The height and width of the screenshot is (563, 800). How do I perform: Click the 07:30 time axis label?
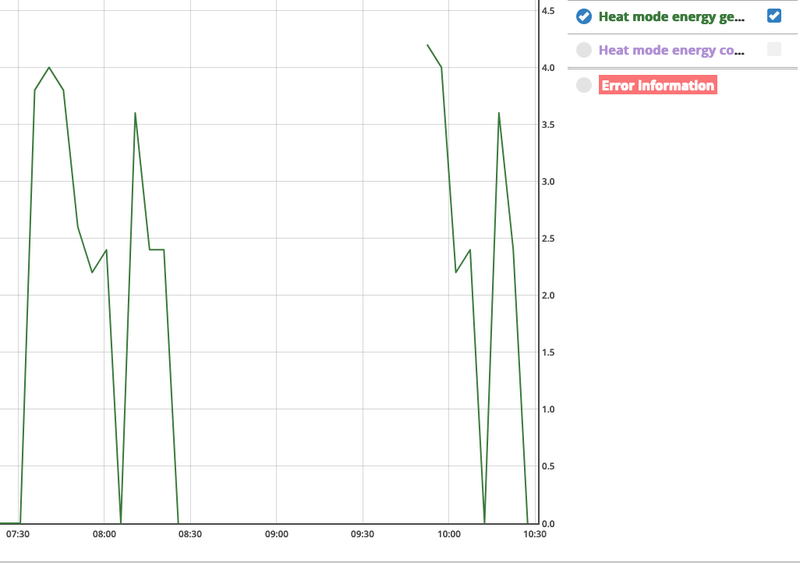pyautogui.click(x=18, y=534)
